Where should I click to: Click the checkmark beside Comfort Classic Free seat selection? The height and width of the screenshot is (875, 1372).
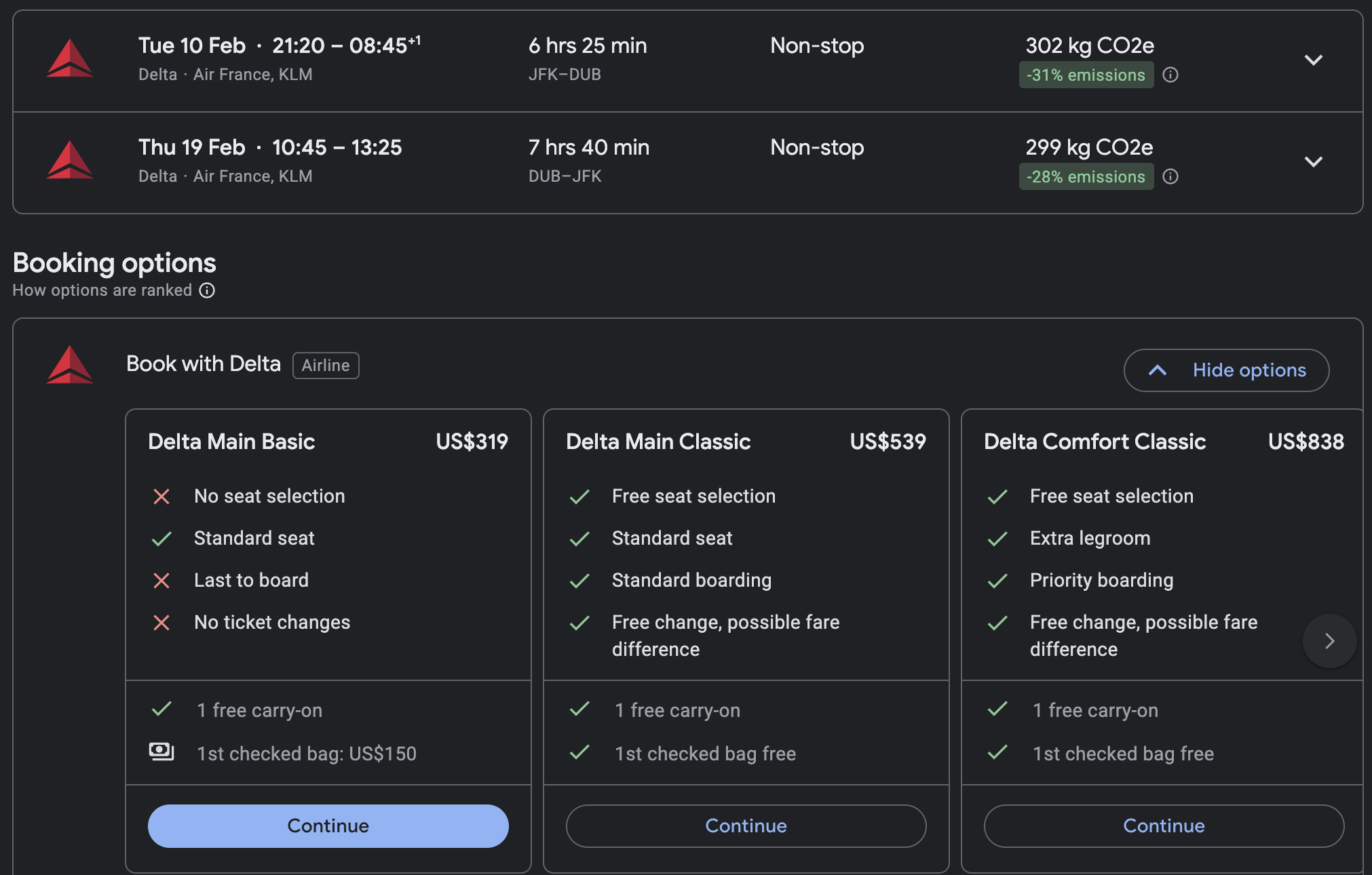(x=997, y=497)
